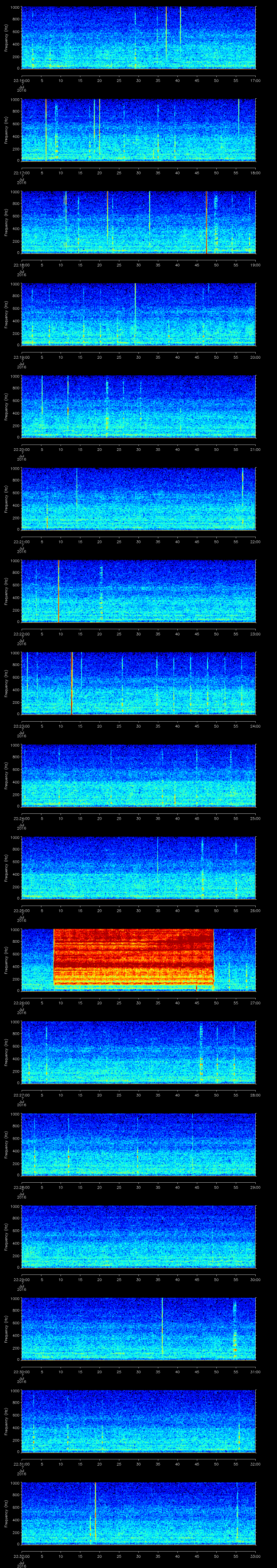The image size is (277, 1568).
Task: Select the spectrogram panel starting at 22:23:00
Action: click(x=139, y=683)
